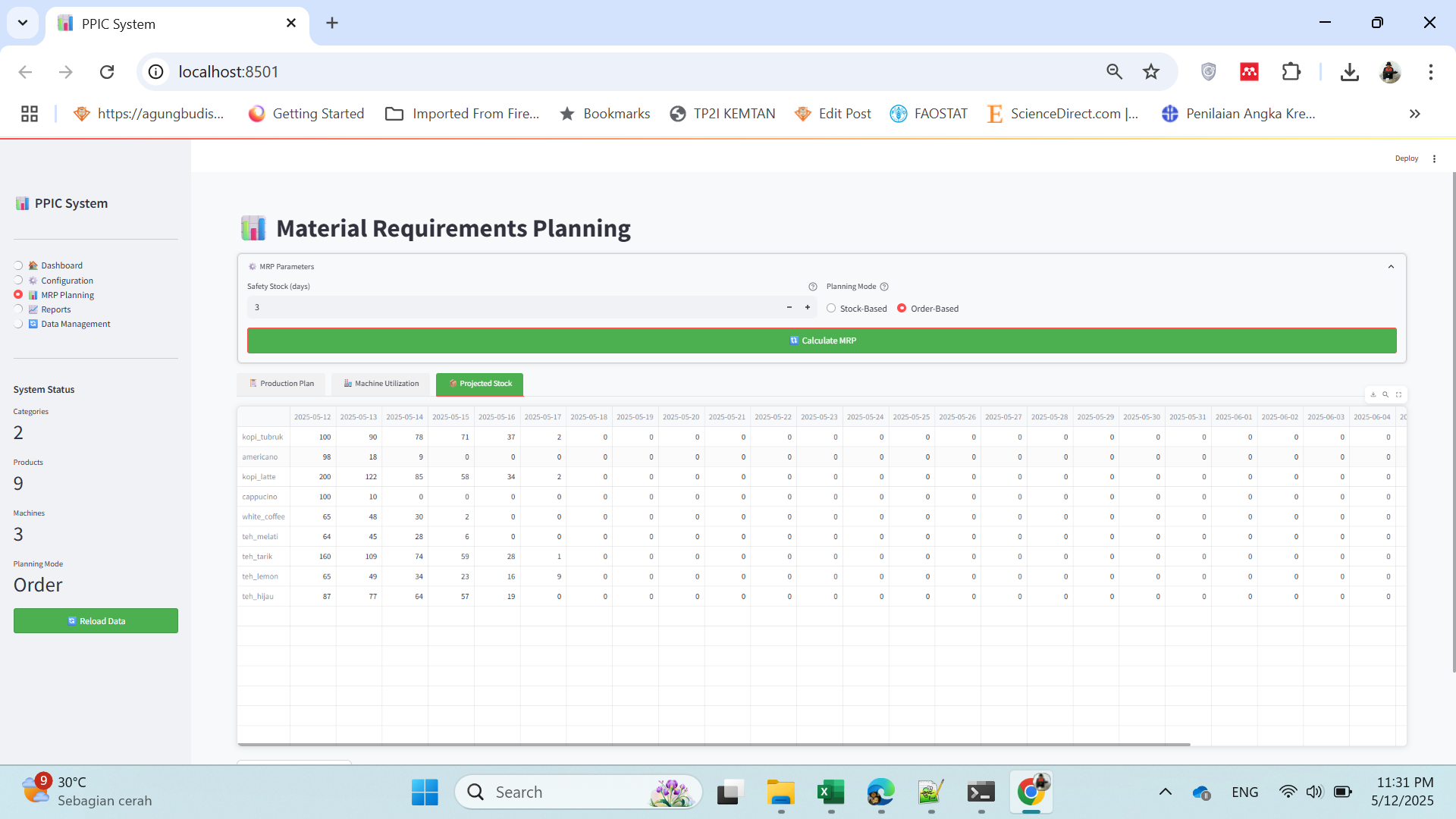The image size is (1456, 819).
Task: Activate the PPIC System browser tab
Action: (177, 24)
